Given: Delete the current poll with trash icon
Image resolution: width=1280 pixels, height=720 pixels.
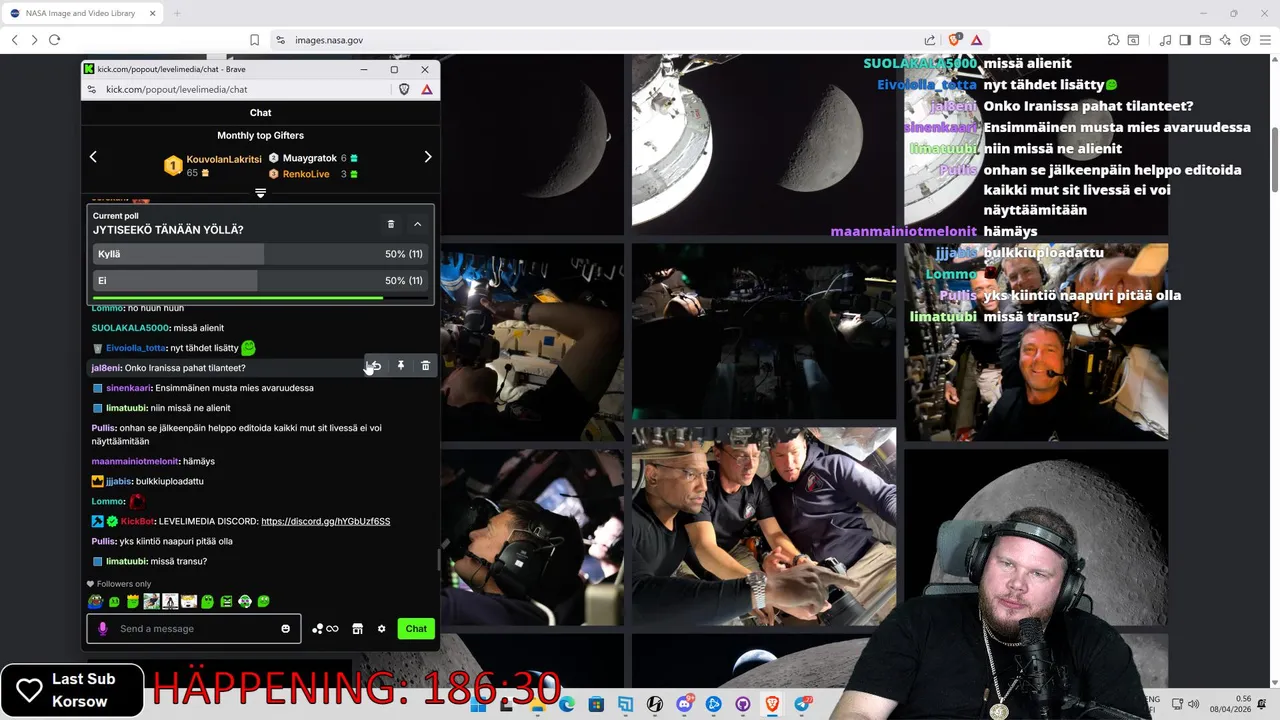Looking at the screenshot, I should [x=391, y=224].
